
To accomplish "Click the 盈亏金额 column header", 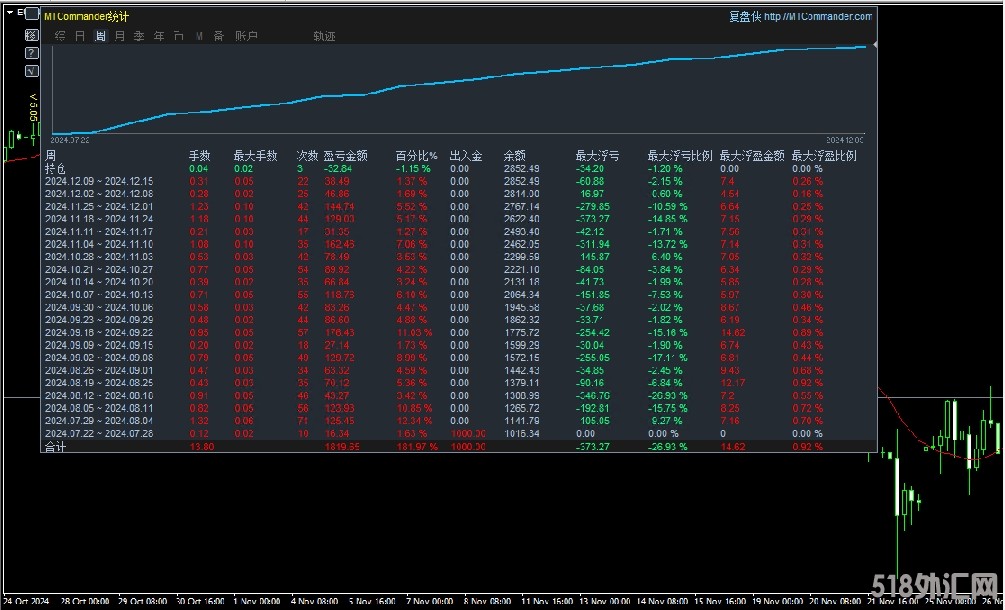I will 345,156.
